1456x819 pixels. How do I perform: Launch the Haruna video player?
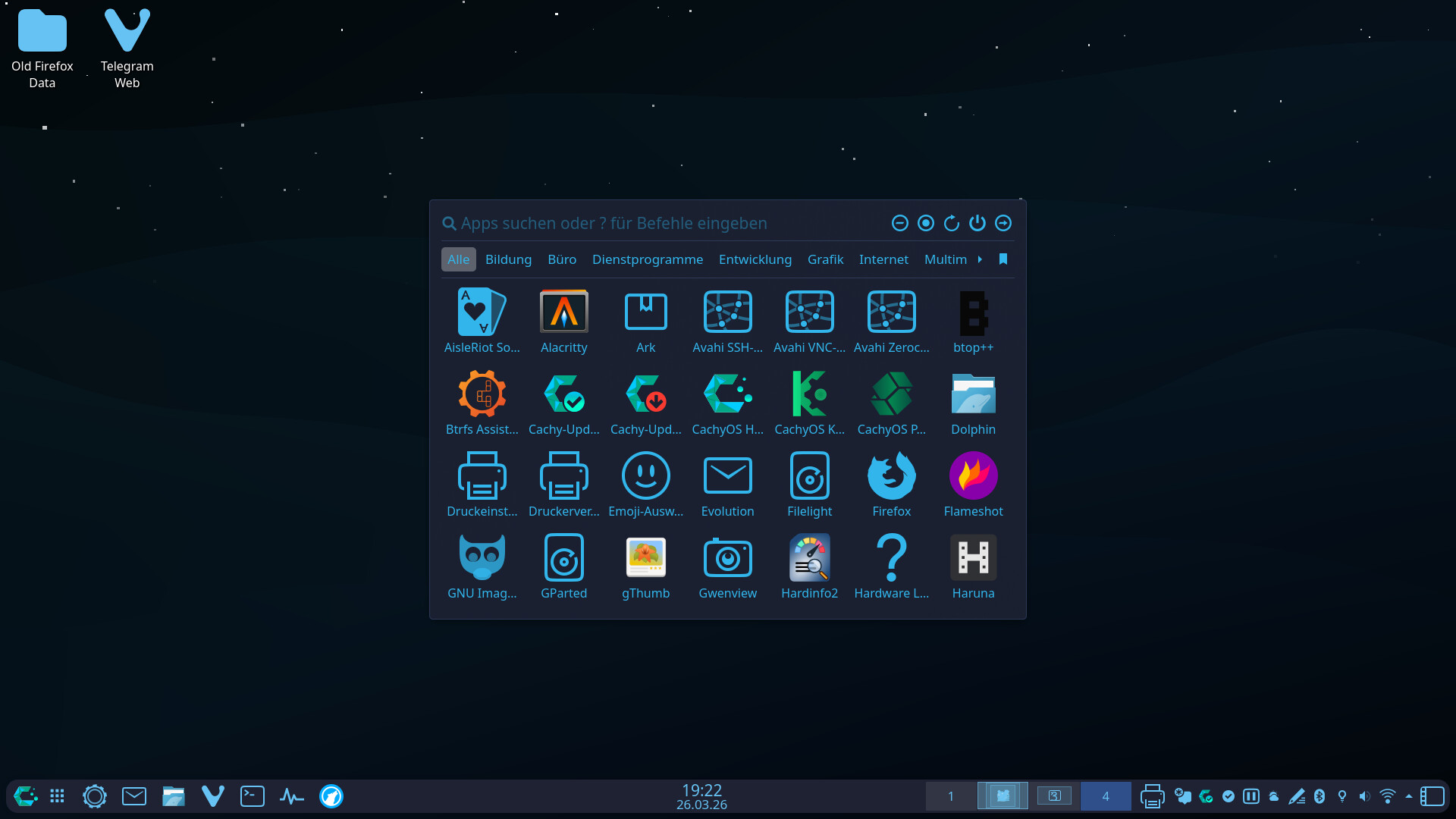[973, 567]
